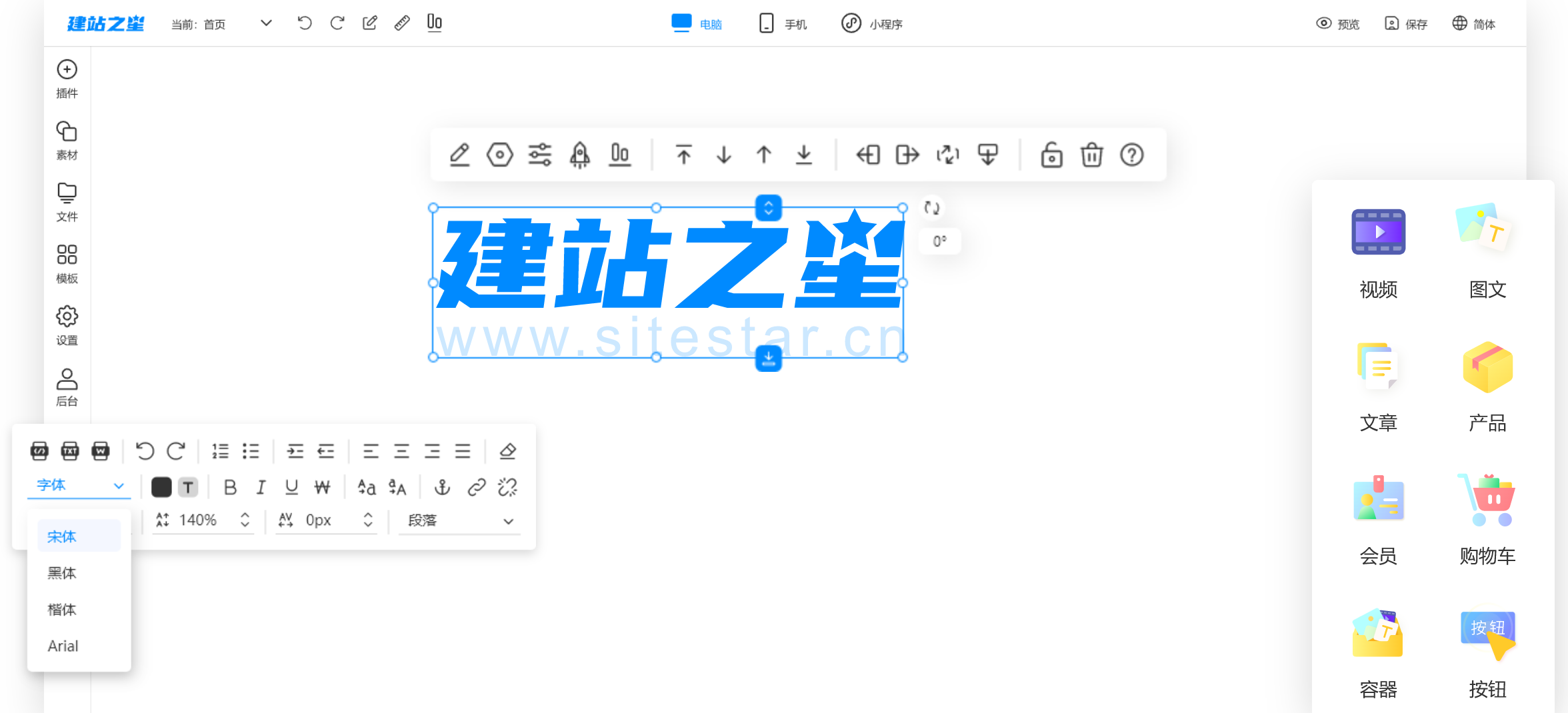Click the help question mark icon
This screenshot has width=1568, height=713.
click(x=1131, y=155)
